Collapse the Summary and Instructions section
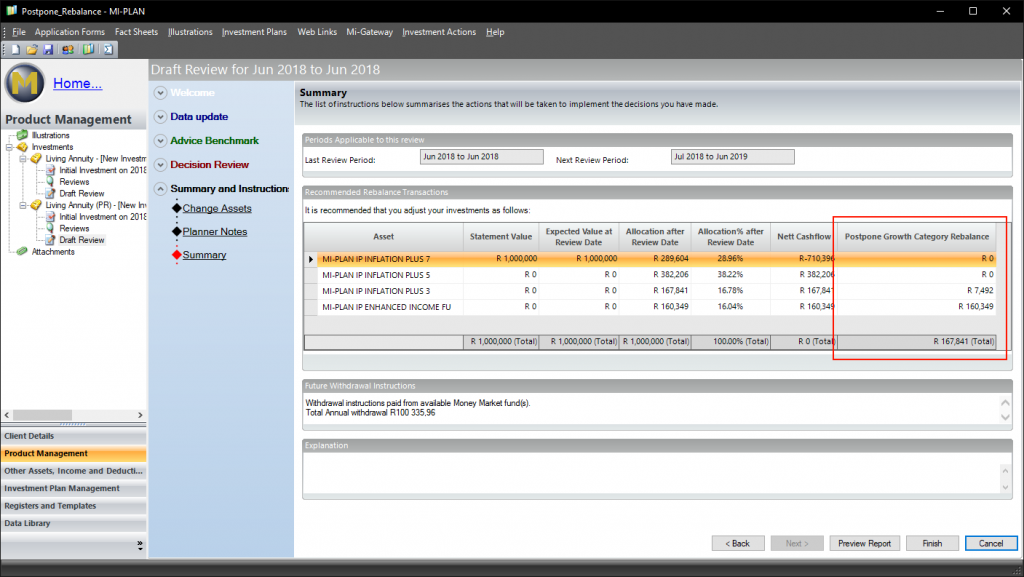 tap(160, 189)
